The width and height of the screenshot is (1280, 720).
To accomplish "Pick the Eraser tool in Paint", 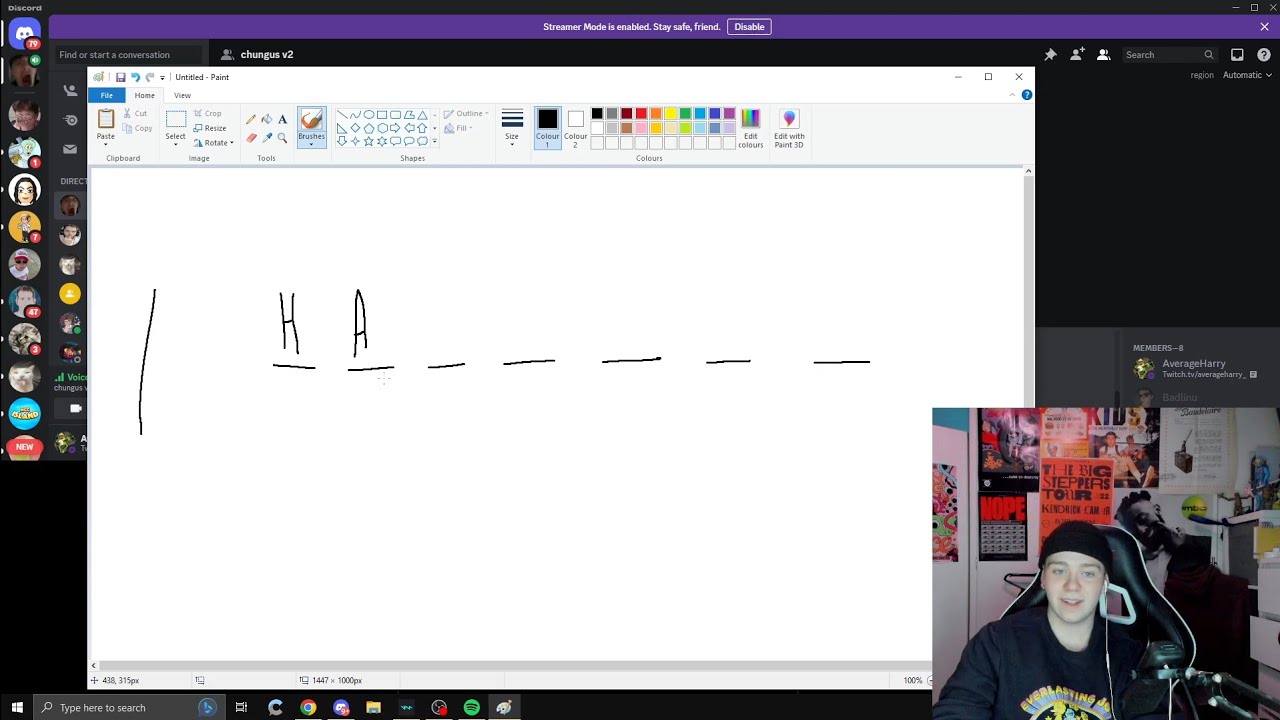I will (x=251, y=138).
